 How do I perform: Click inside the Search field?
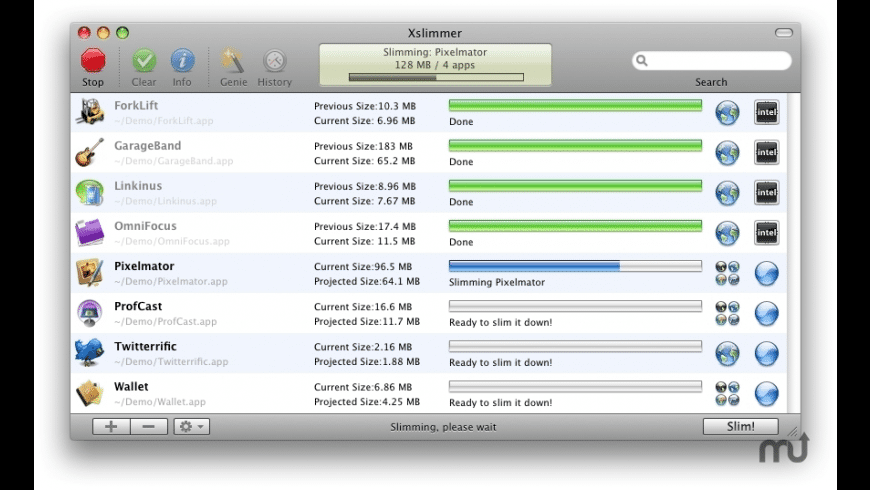point(711,60)
